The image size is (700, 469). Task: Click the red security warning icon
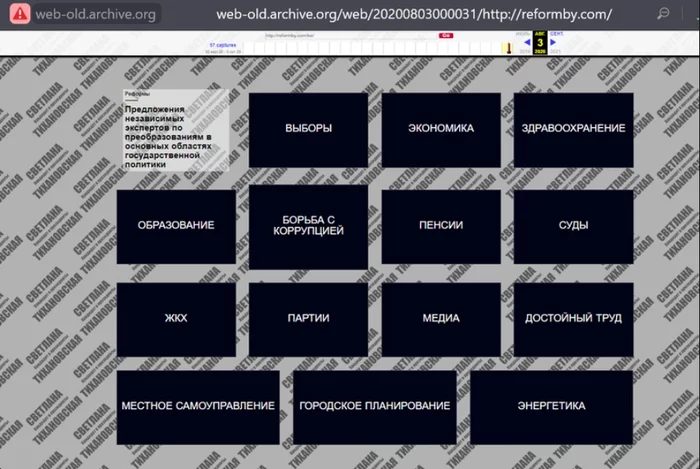(20, 14)
